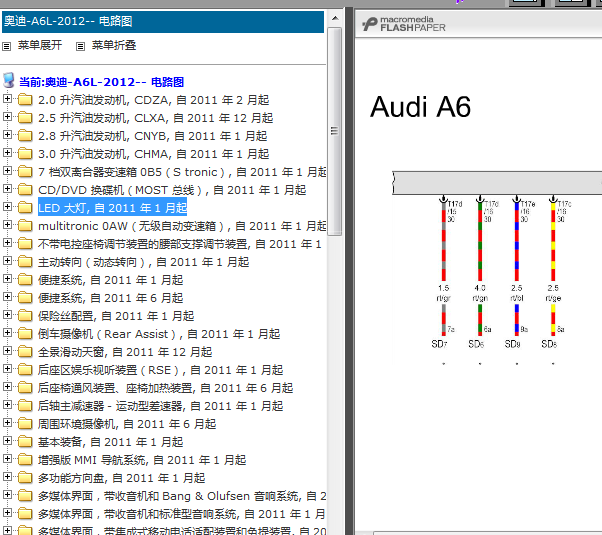The width and height of the screenshot is (602, 535).
Task: Click folder icon of 后轴主减速器
Action: (25, 406)
